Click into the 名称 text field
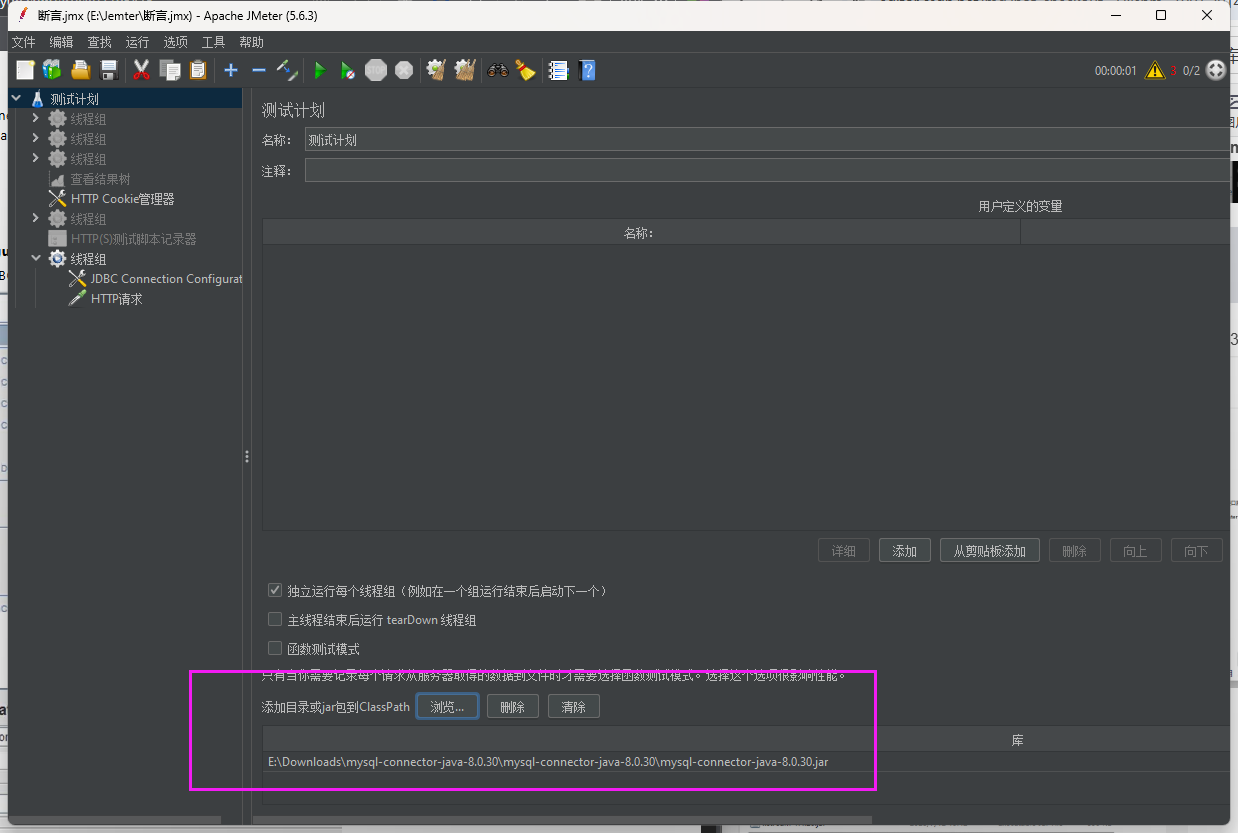Screen dimensions: 1238x833 pos(767,140)
